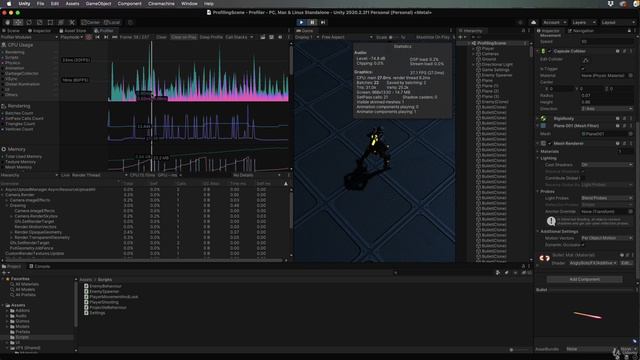
Task: Collapse Additional Settings section
Action: (538, 231)
